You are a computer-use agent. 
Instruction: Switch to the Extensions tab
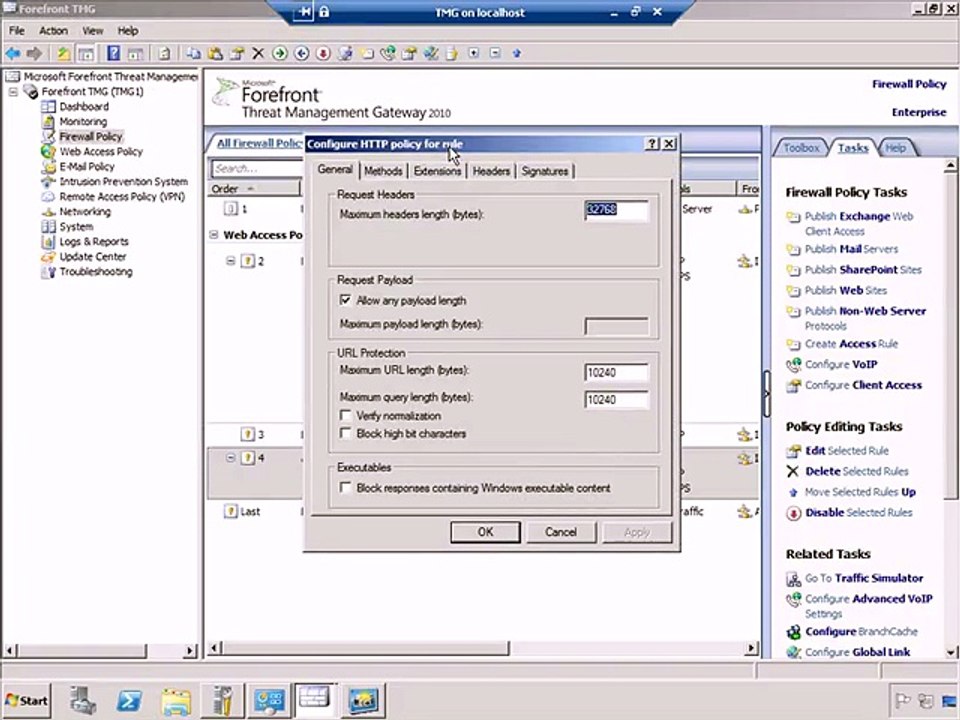[x=437, y=171]
